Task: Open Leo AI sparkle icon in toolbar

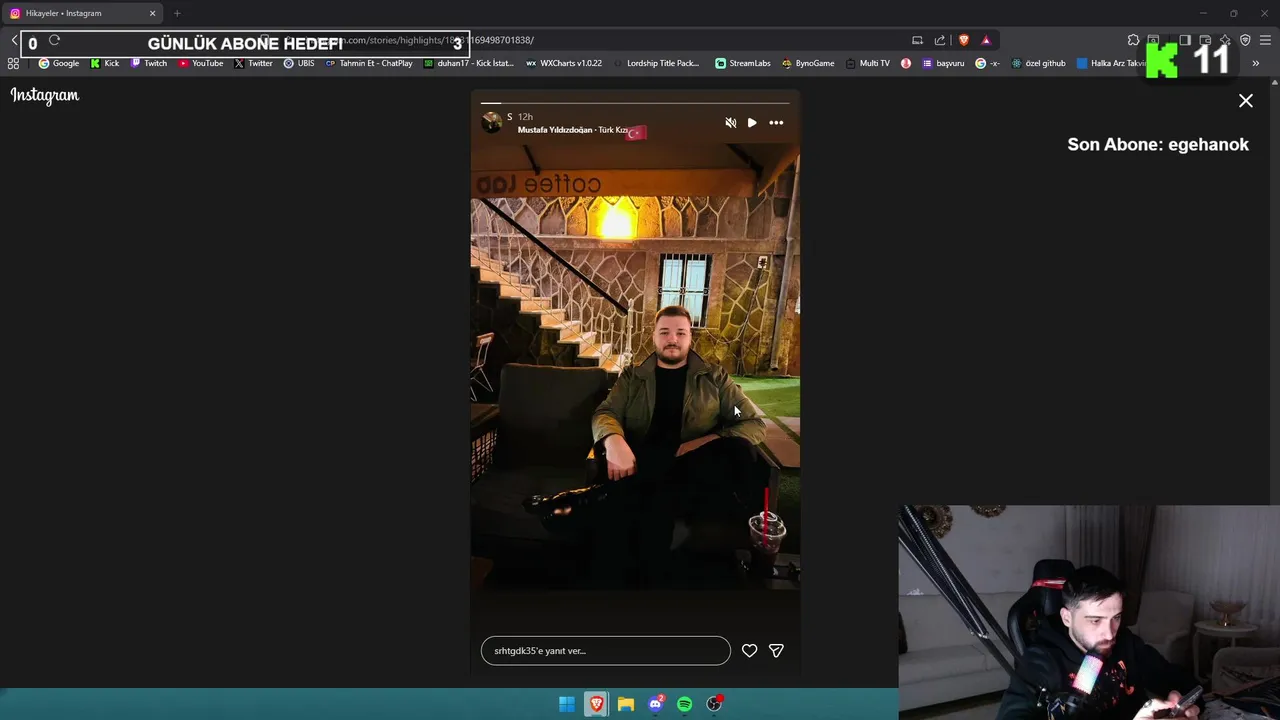Action: [1225, 41]
